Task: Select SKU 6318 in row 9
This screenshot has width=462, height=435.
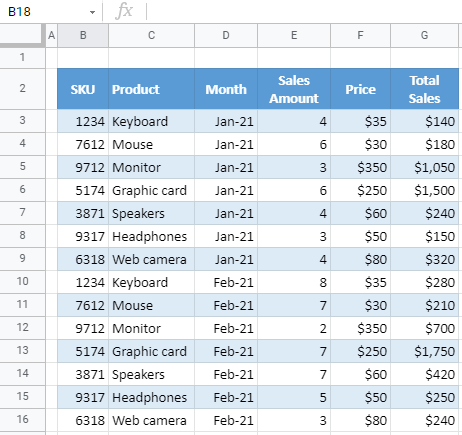Action: pyautogui.click(x=83, y=259)
